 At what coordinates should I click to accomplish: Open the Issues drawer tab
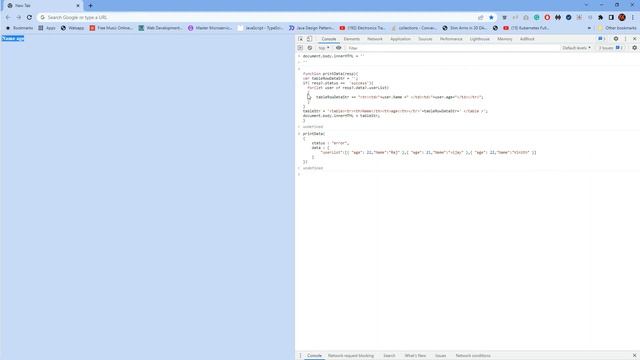[x=440, y=356]
